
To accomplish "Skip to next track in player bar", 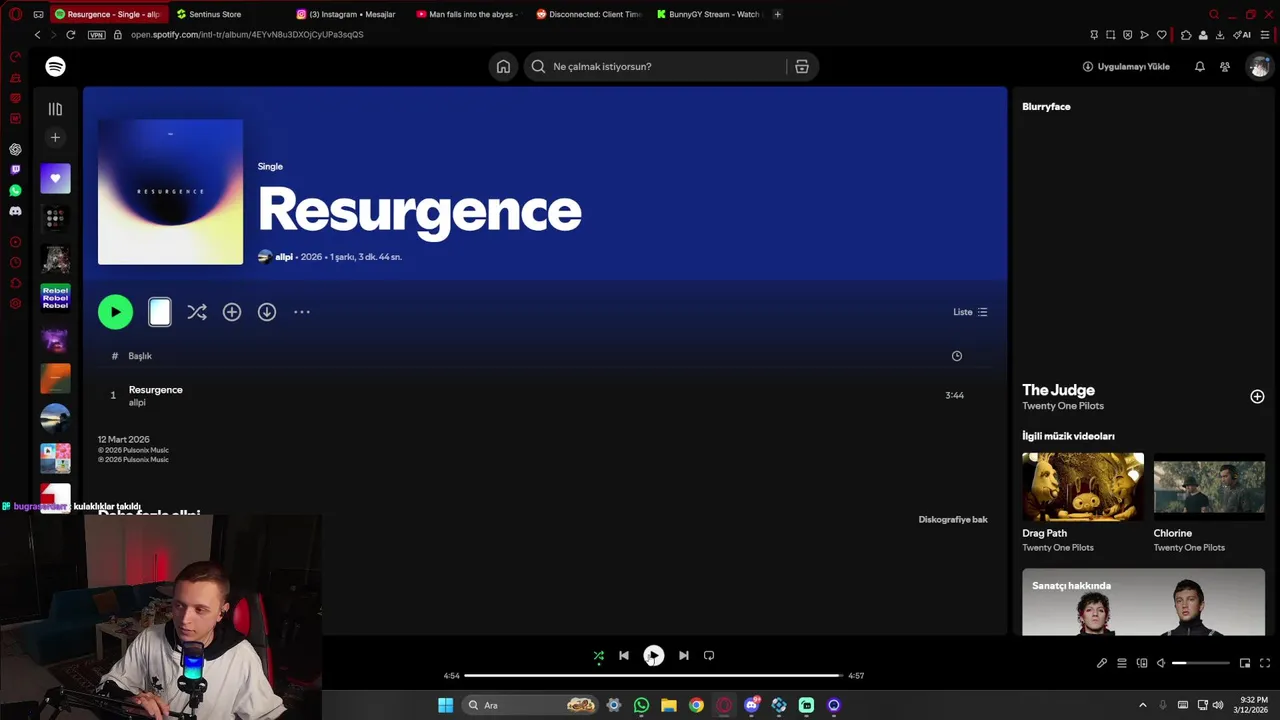I will tap(683, 656).
